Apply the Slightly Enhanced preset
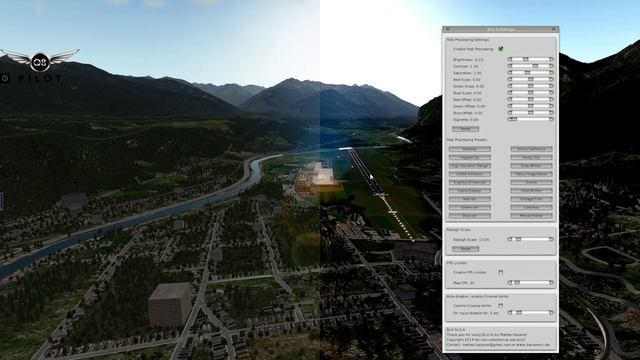The image size is (640, 360). 470,182
